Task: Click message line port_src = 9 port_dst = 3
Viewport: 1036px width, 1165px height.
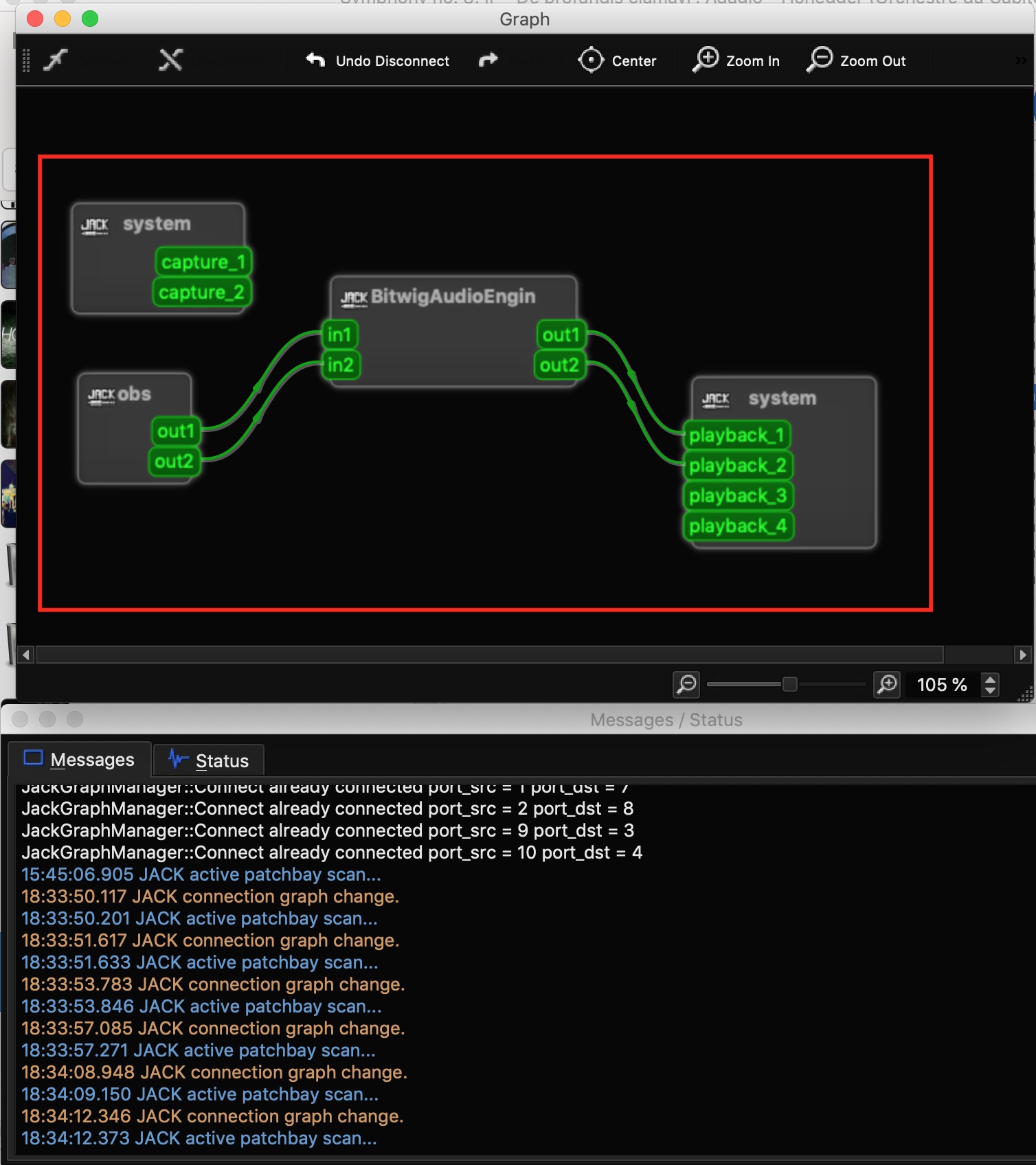Action: tap(327, 830)
